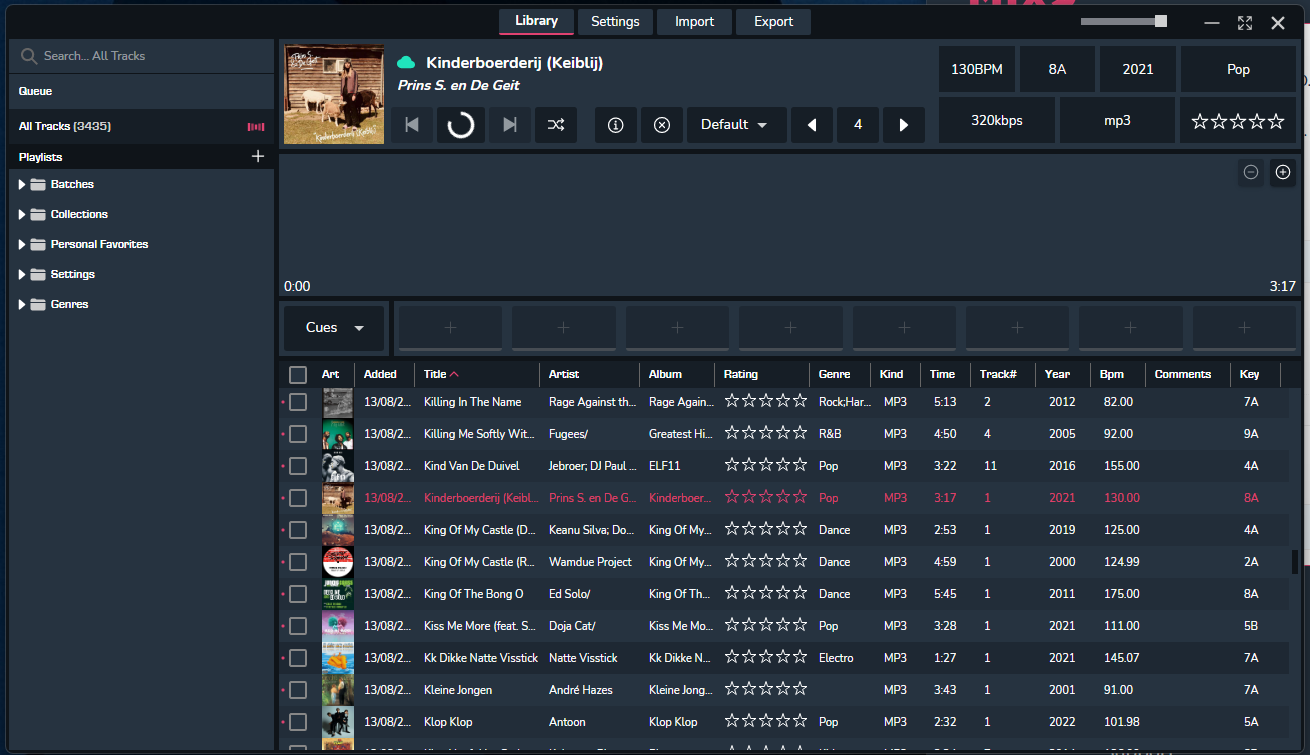The height and width of the screenshot is (755, 1310).
Task: Check the Killing In The Name checkbox
Action: pyautogui.click(x=298, y=402)
